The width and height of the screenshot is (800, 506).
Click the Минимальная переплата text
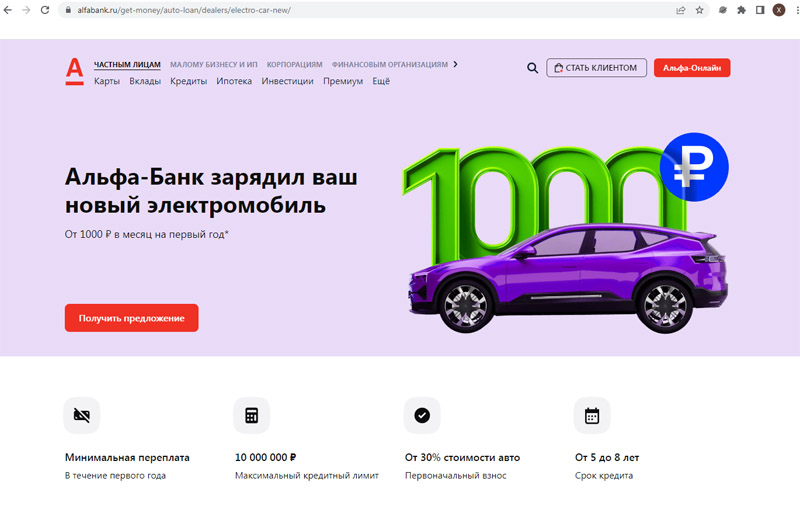127,458
